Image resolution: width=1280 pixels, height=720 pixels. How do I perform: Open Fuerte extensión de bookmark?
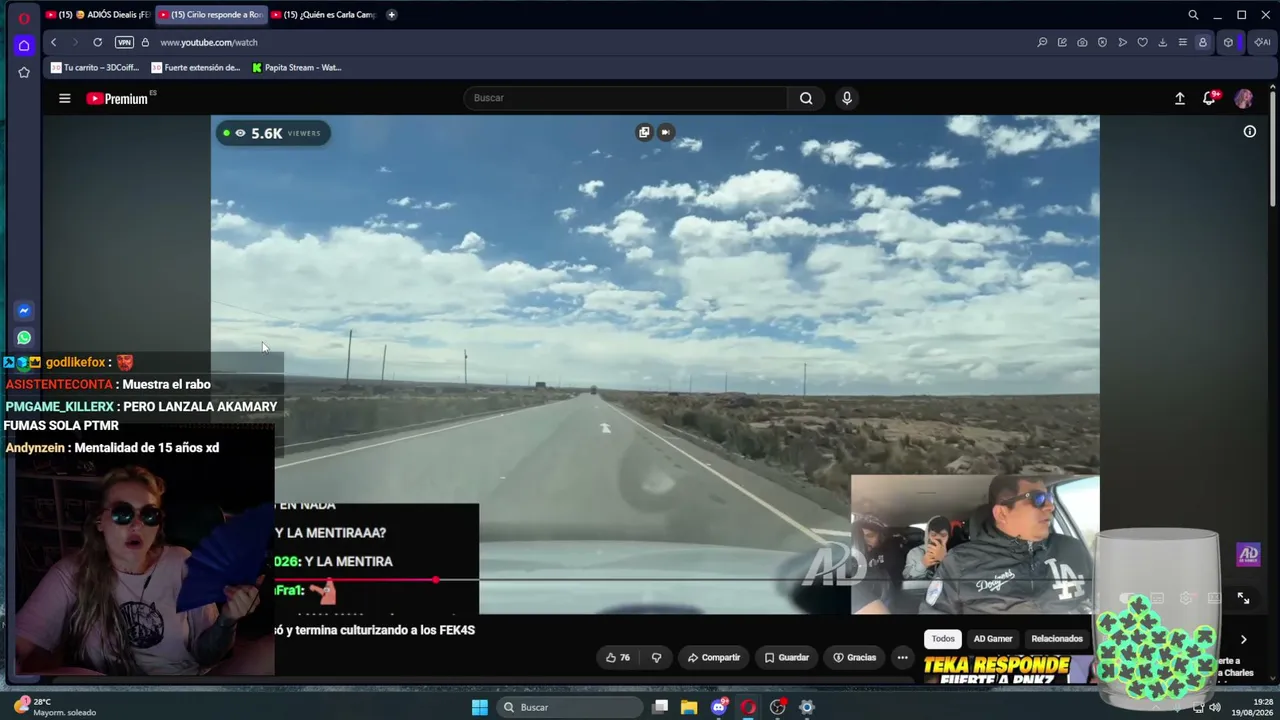(x=196, y=68)
